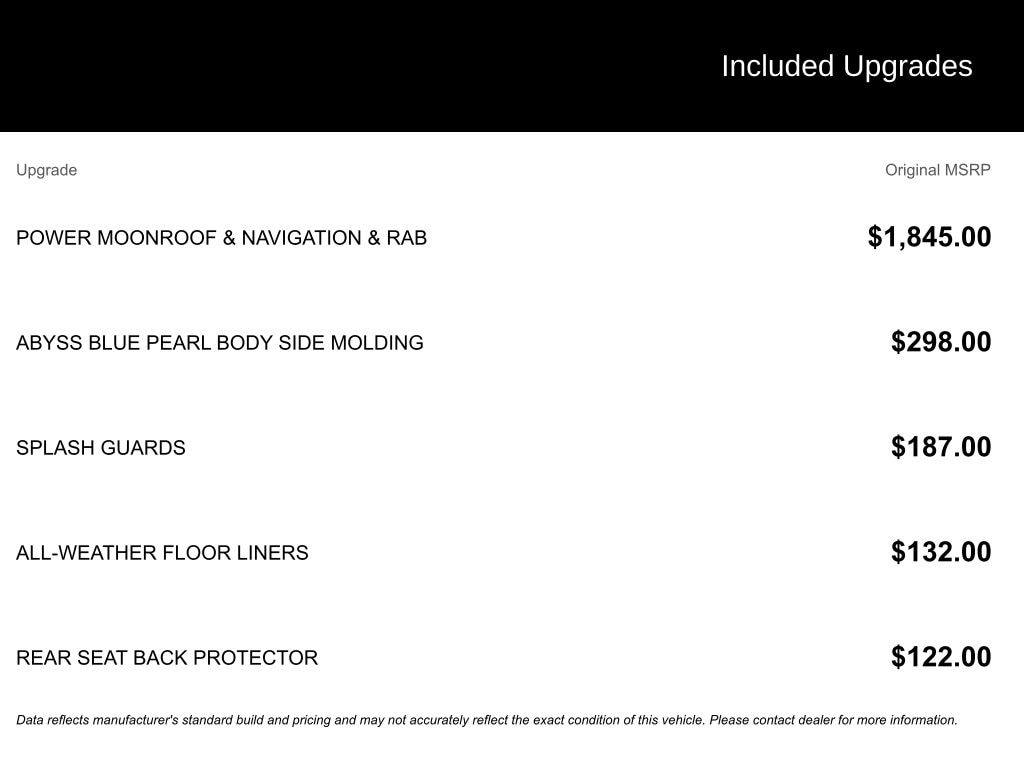Select the word NAVIGATION in first upgrade

tap(301, 238)
